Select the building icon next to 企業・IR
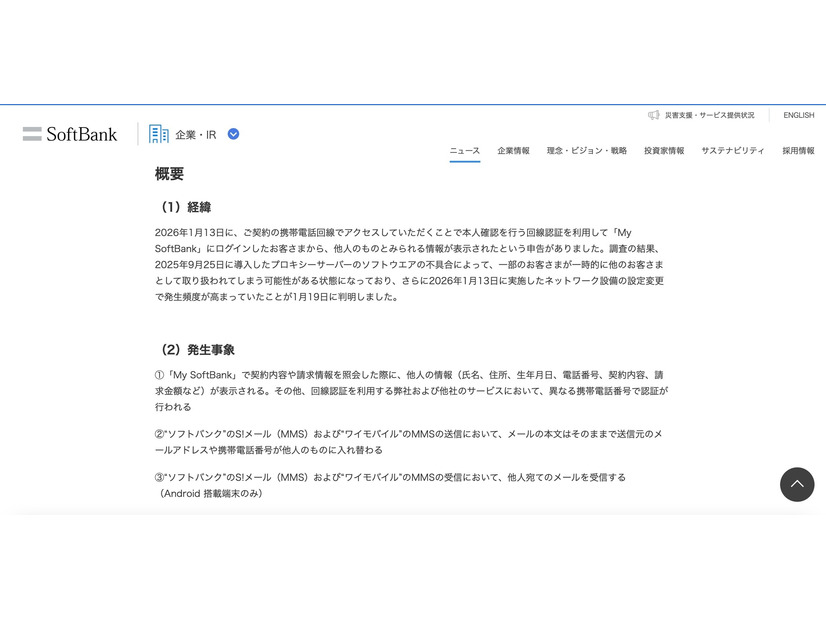This screenshot has width=826, height=620. click(157, 133)
